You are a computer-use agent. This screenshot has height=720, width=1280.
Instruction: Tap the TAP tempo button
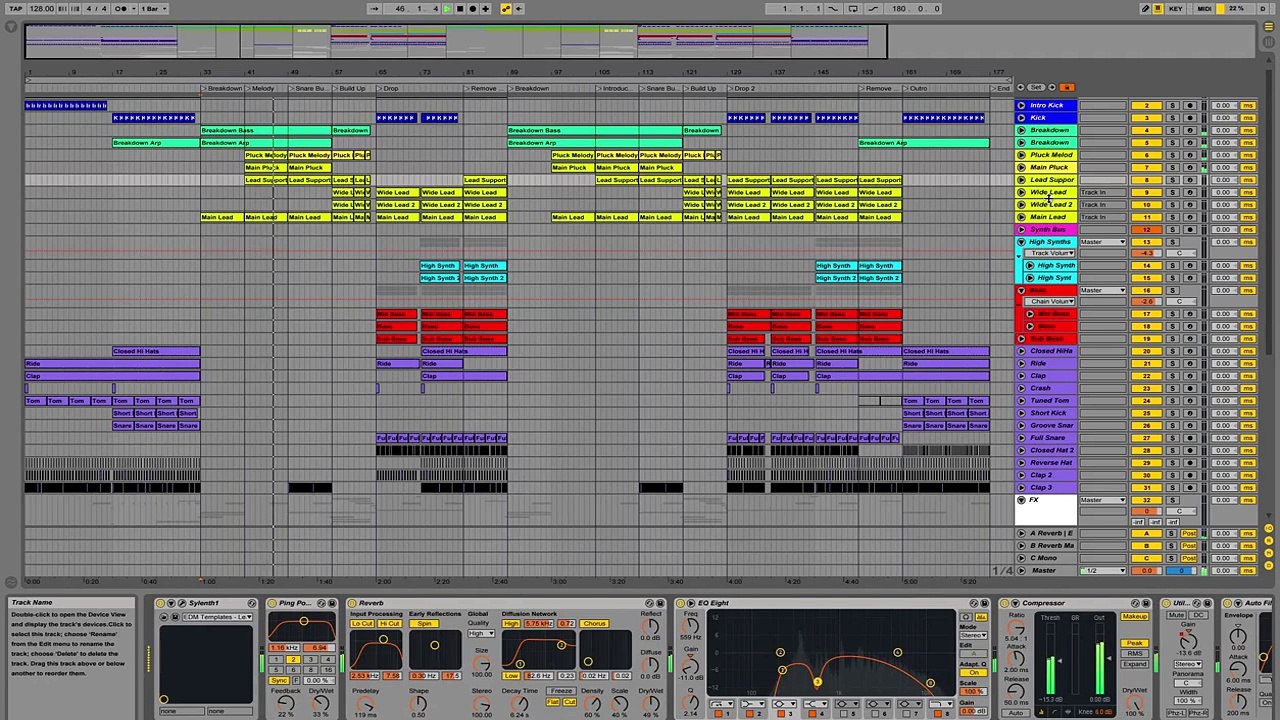click(15, 8)
